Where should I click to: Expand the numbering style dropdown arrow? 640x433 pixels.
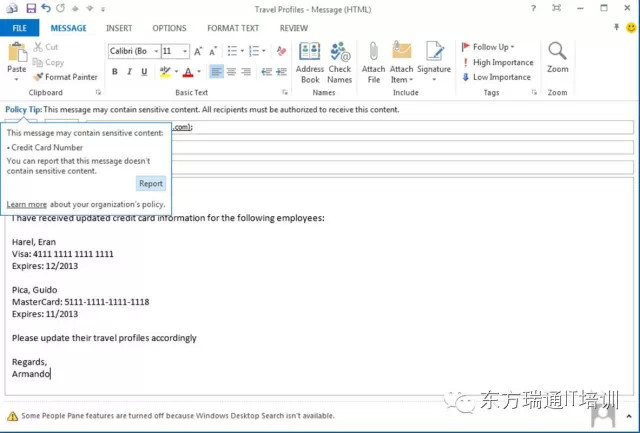coord(264,51)
